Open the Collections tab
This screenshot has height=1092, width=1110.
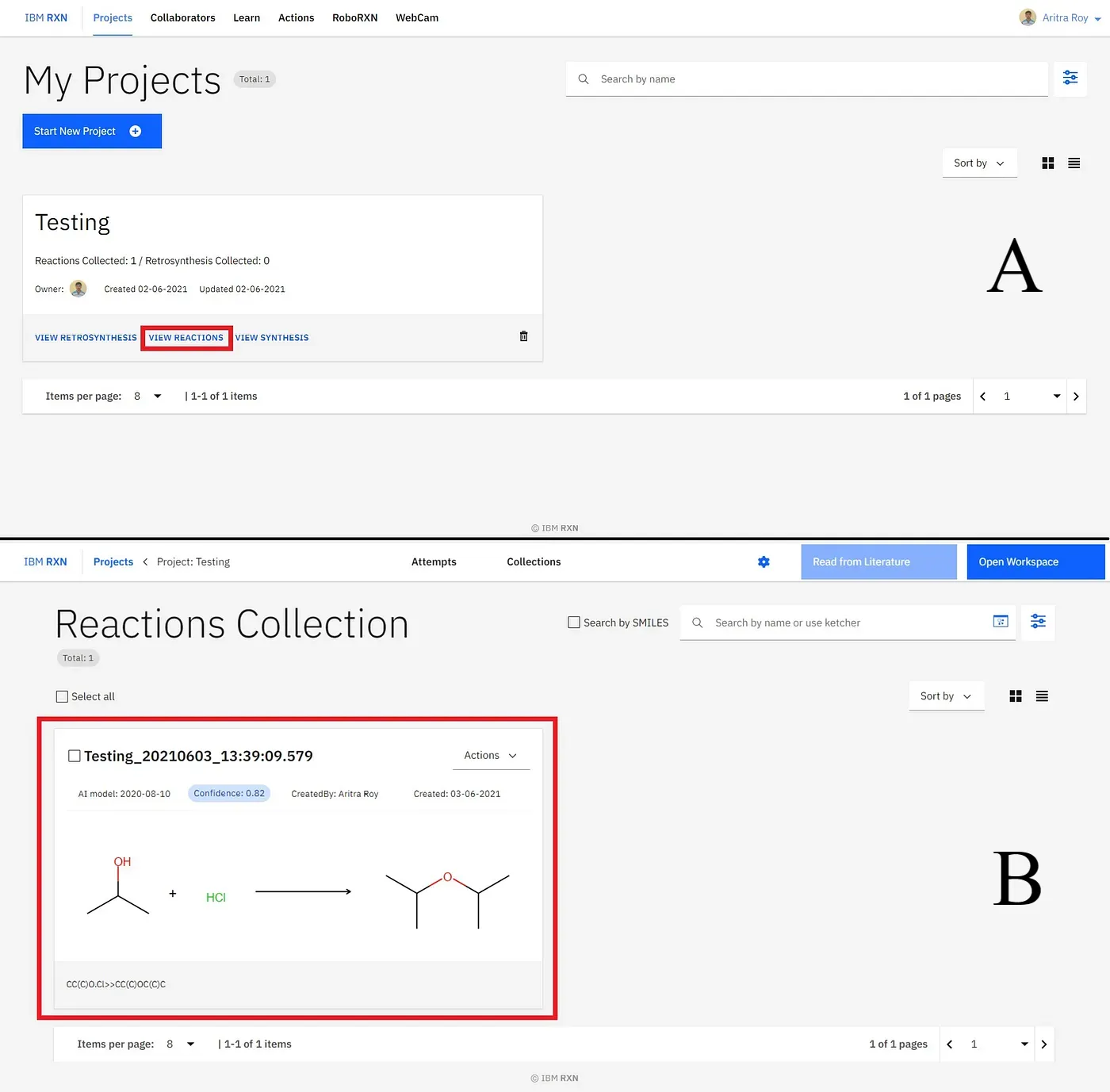coord(533,561)
